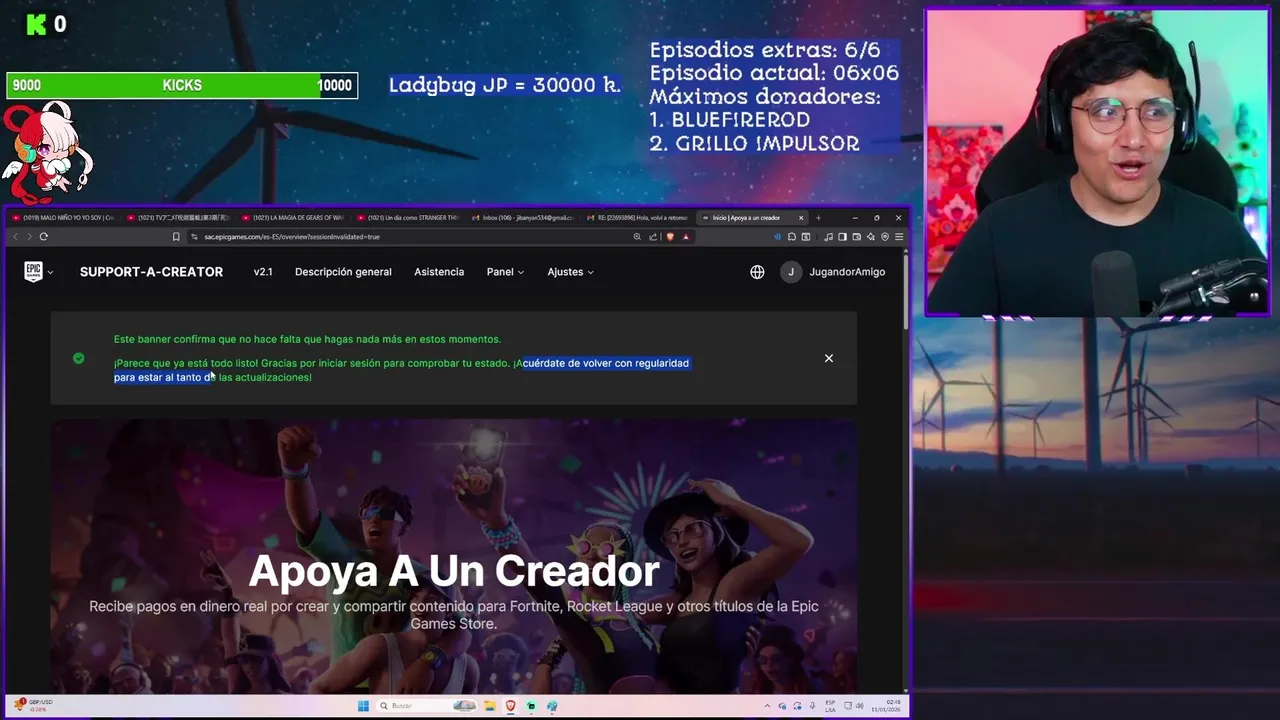Reload the page using browser refresh icon
Screen dimensions: 1280x720
tap(44, 237)
